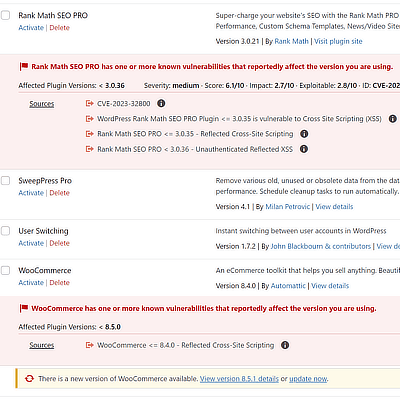Select the SweepPress Pro plugin checkbox
The height and width of the screenshot is (400, 400).
click(x=5, y=181)
